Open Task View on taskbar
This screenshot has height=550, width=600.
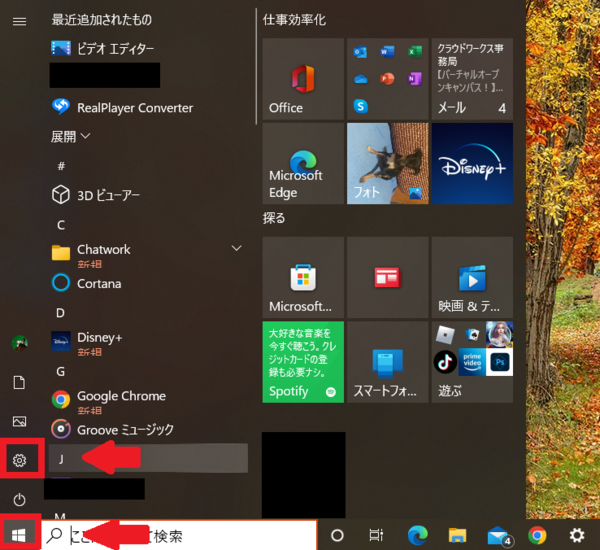point(376,535)
